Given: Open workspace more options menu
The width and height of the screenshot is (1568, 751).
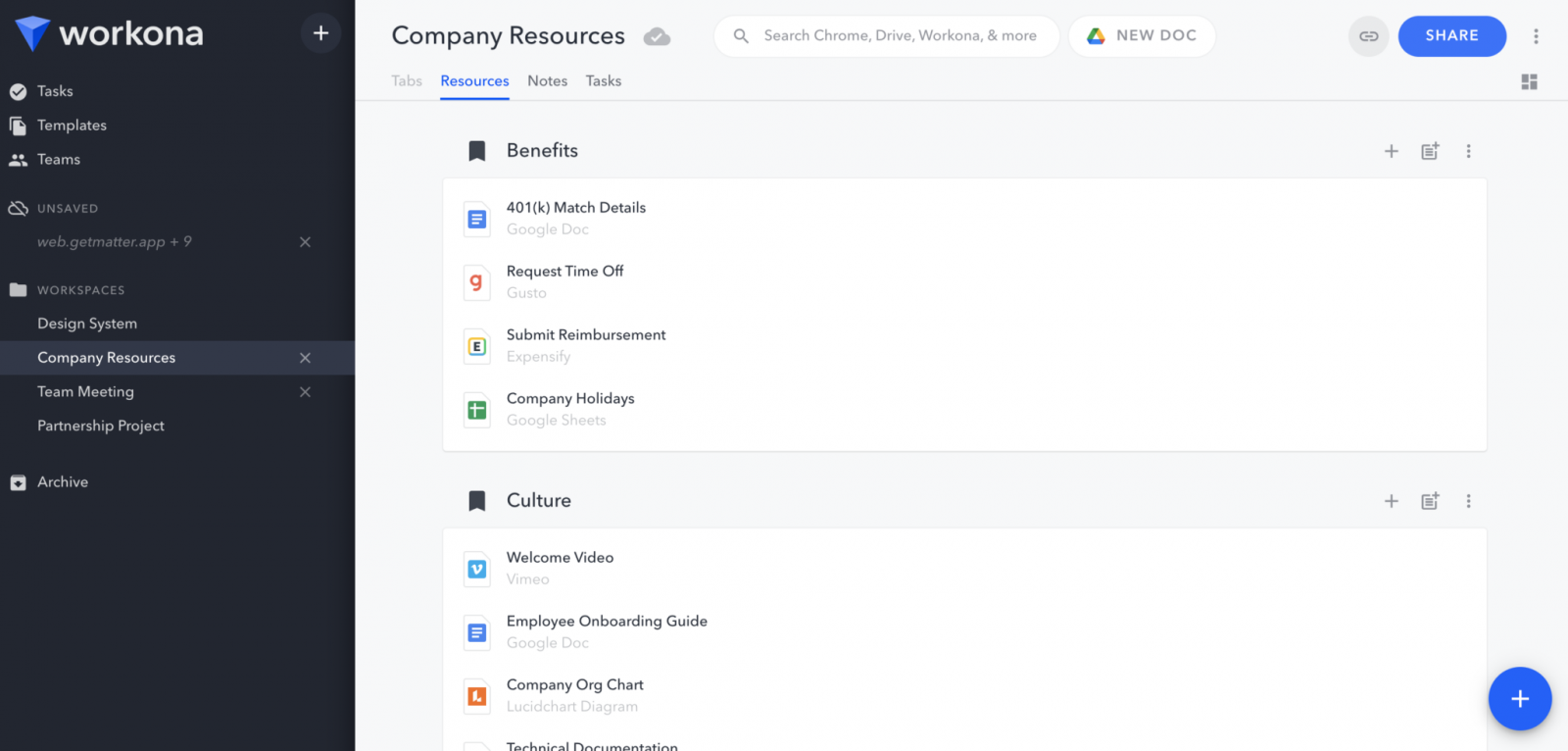Looking at the screenshot, I should click(1536, 36).
